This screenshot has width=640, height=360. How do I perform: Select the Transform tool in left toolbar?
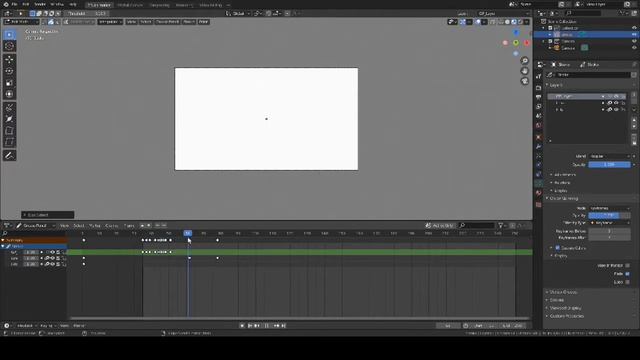click(x=9, y=94)
